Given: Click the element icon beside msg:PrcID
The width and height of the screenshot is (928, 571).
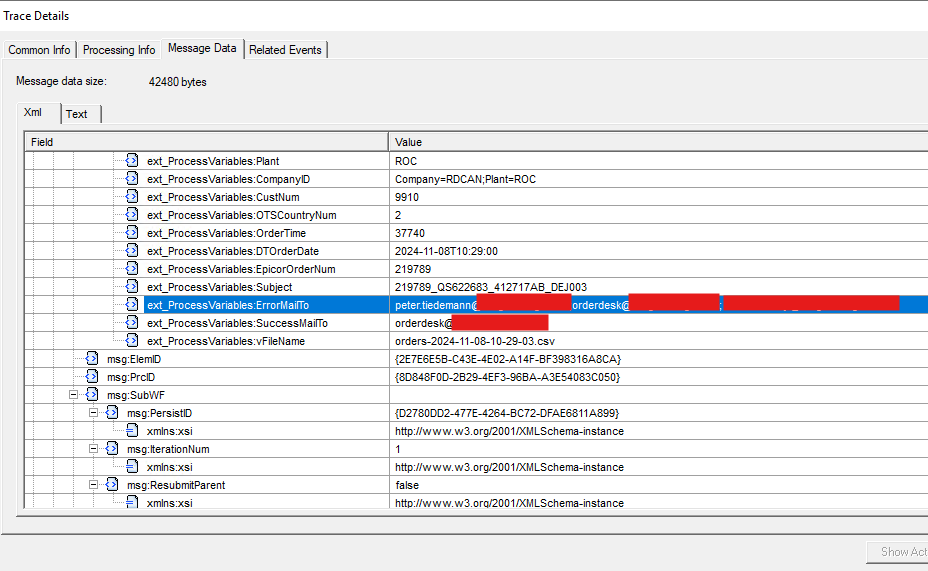Looking at the screenshot, I should coord(92,376).
